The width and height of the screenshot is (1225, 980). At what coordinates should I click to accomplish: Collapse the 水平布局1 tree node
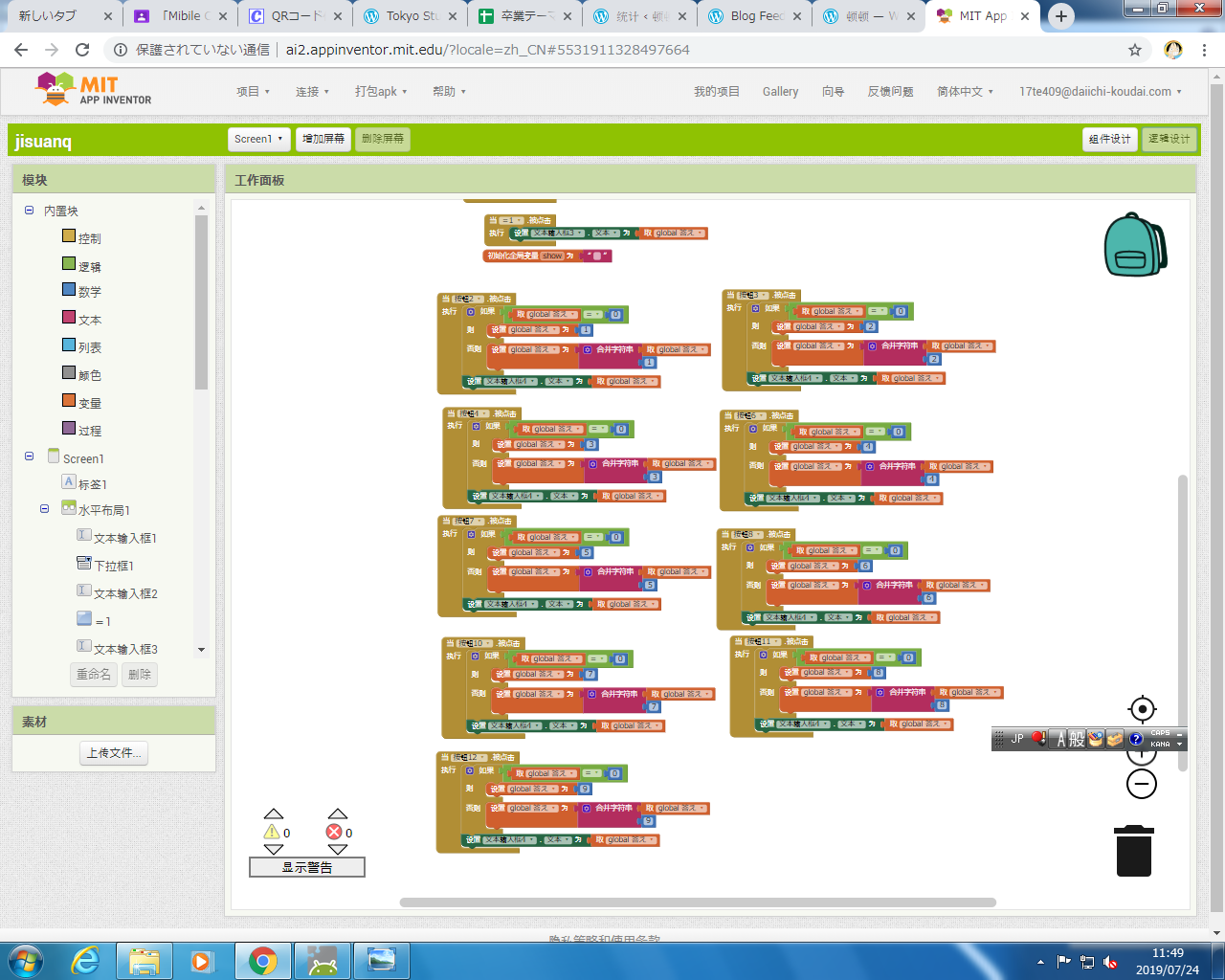(45, 509)
